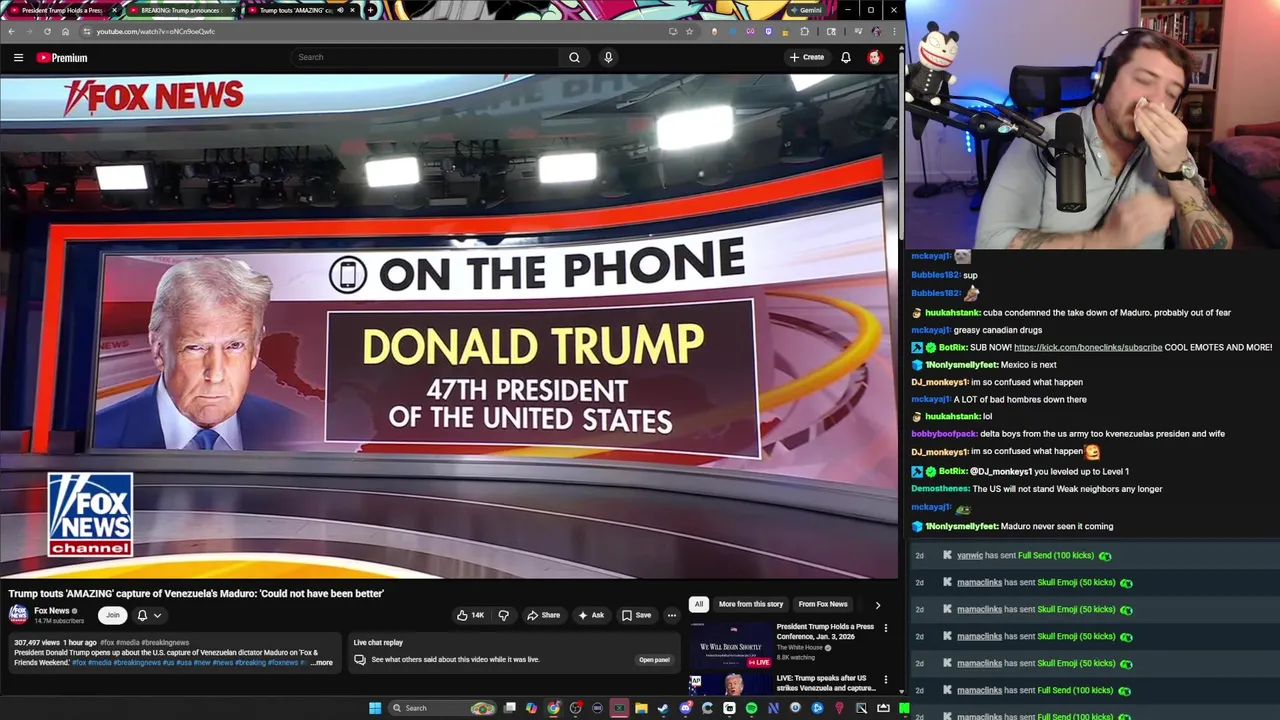Reload the YouTube page
The width and height of the screenshot is (1280, 720).
(x=47, y=31)
